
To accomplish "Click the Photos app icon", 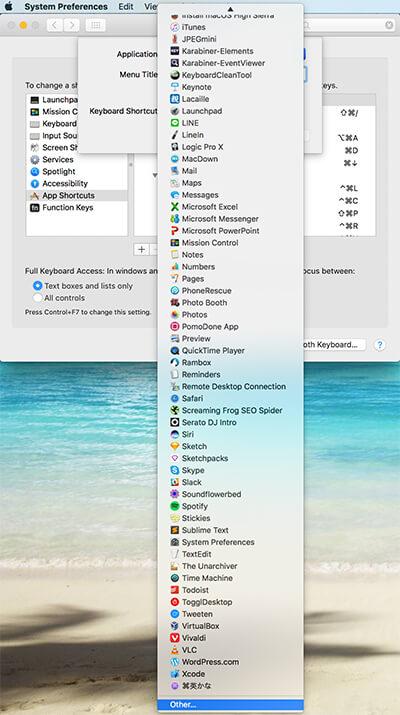I will pyautogui.click(x=174, y=315).
